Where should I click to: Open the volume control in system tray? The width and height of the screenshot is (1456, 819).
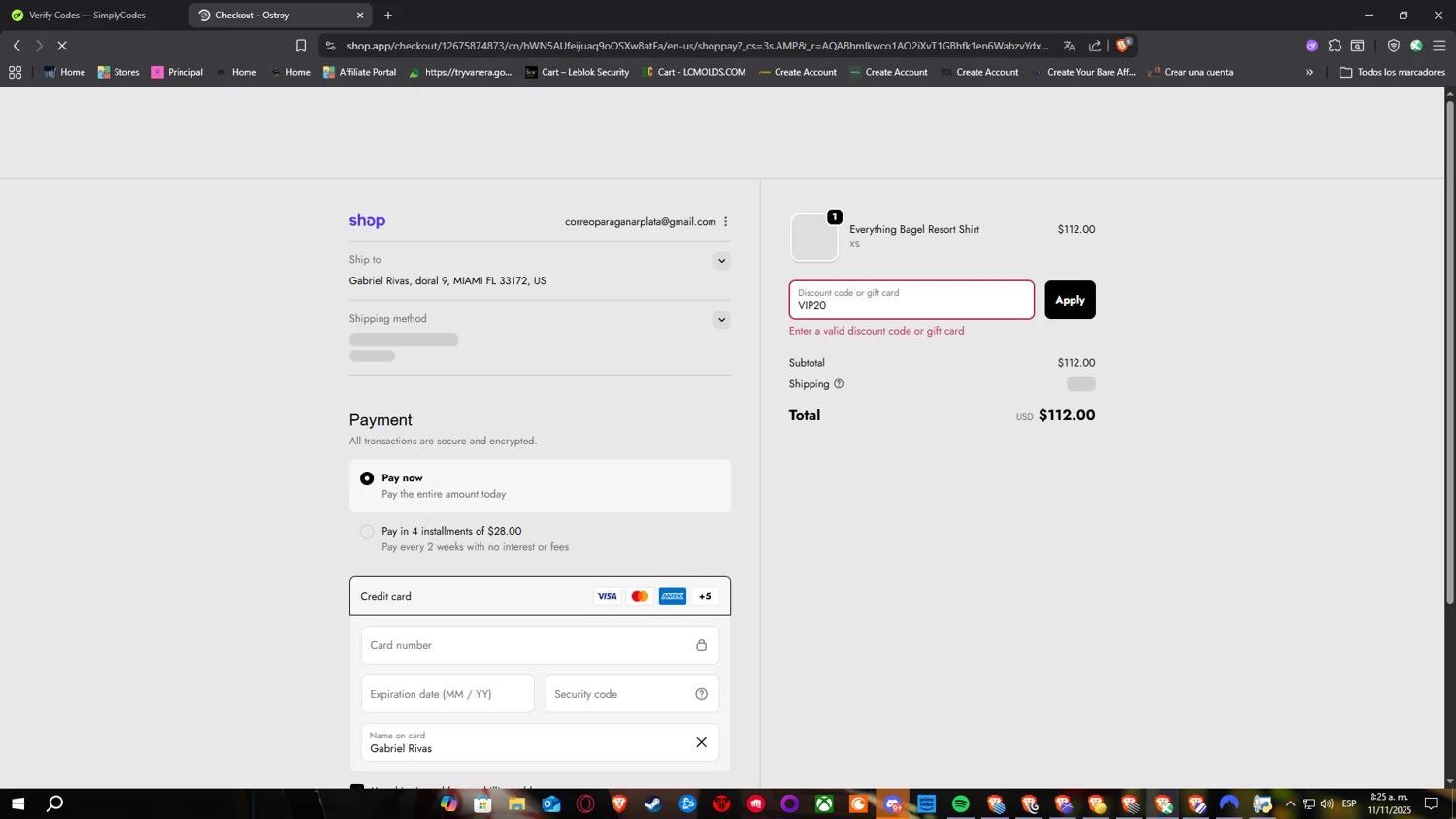point(1327,803)
